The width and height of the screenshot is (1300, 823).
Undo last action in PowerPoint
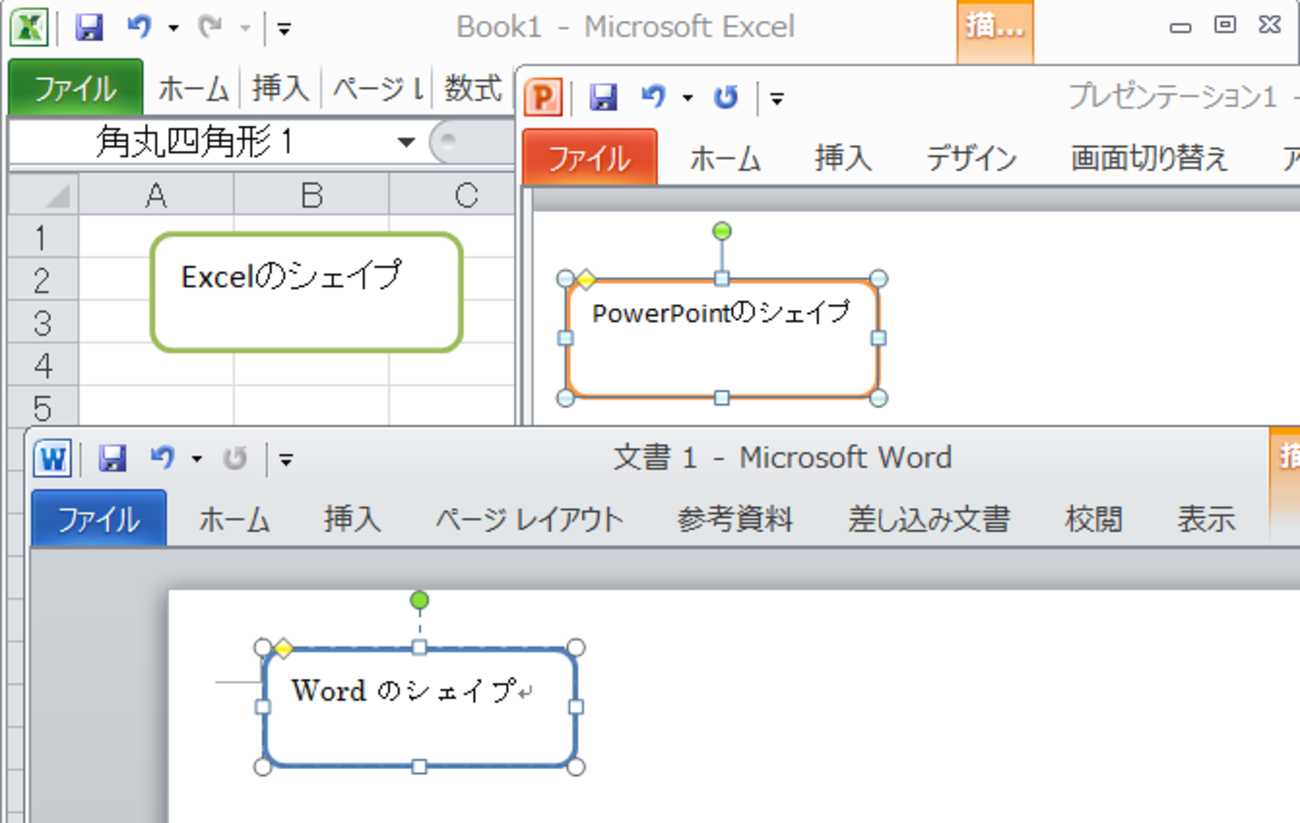pyautogui.click(x=653, y=97)
